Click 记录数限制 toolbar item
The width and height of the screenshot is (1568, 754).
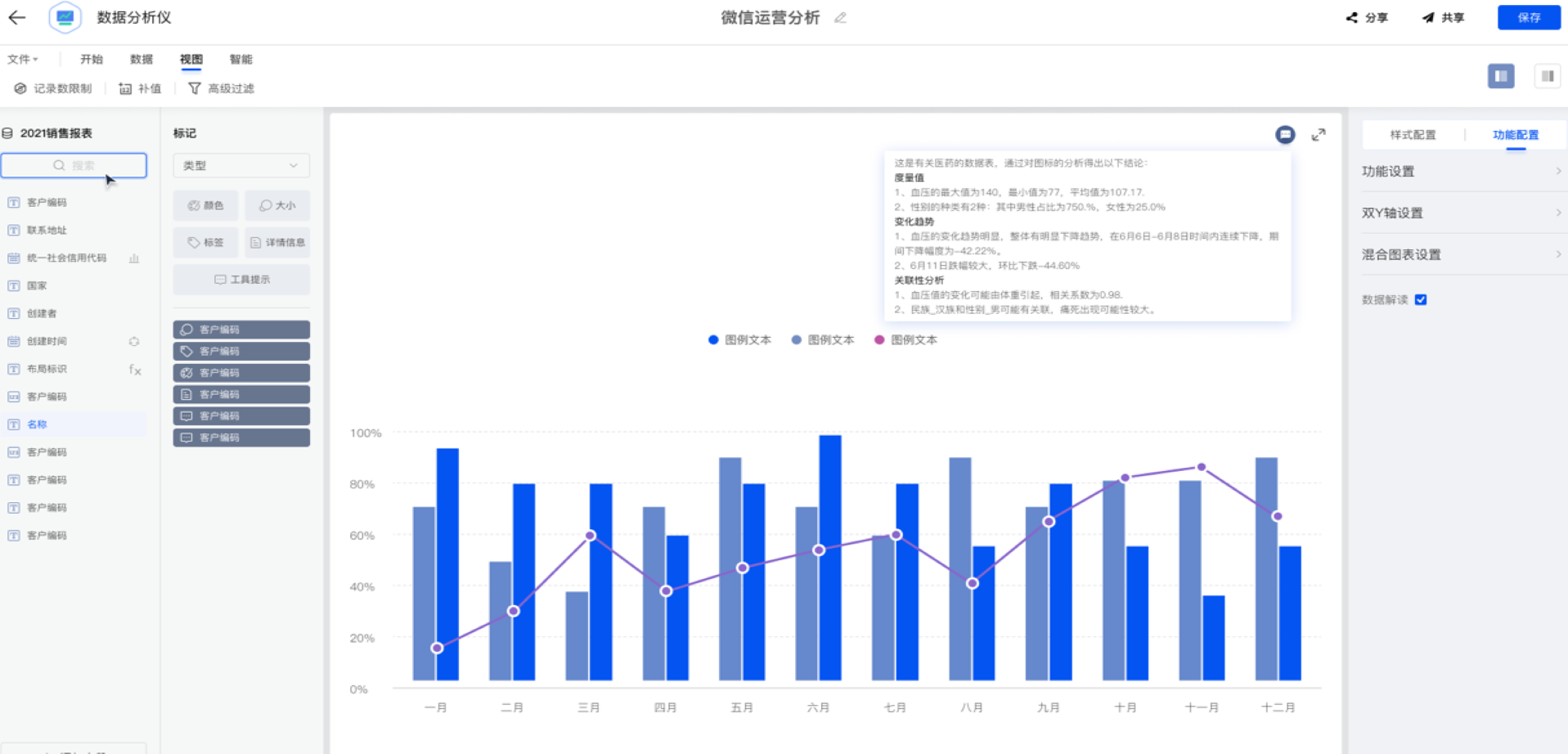[x=53, y=88]
